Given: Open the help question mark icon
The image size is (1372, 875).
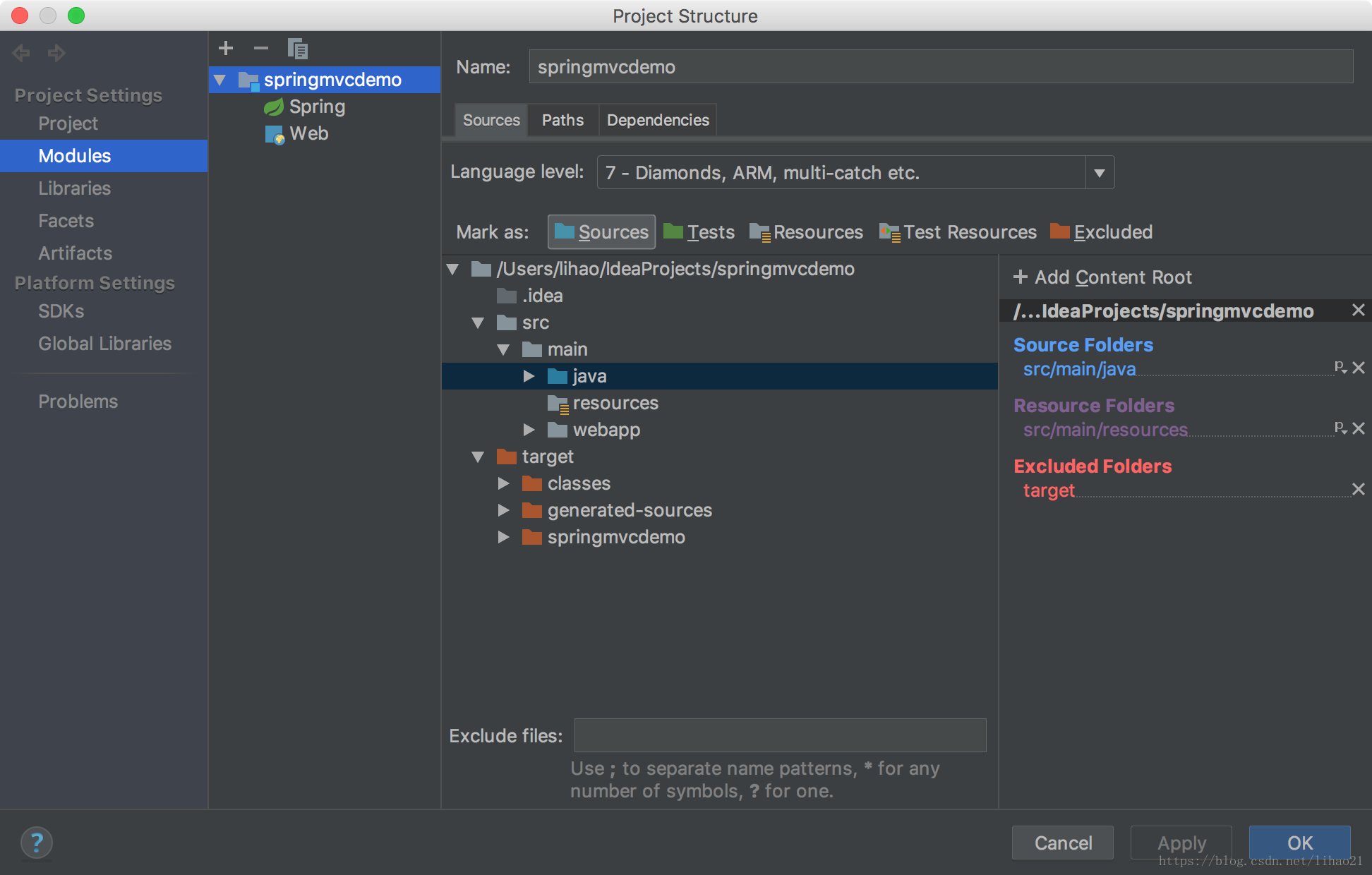Looking at the screenshot, I should coord(37,842).
